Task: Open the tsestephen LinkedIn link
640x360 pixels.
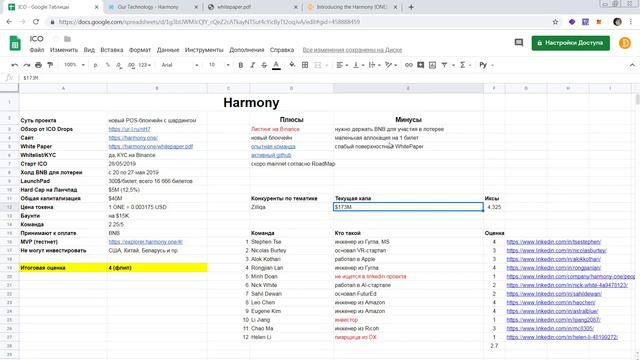Action: pos(553,242)
